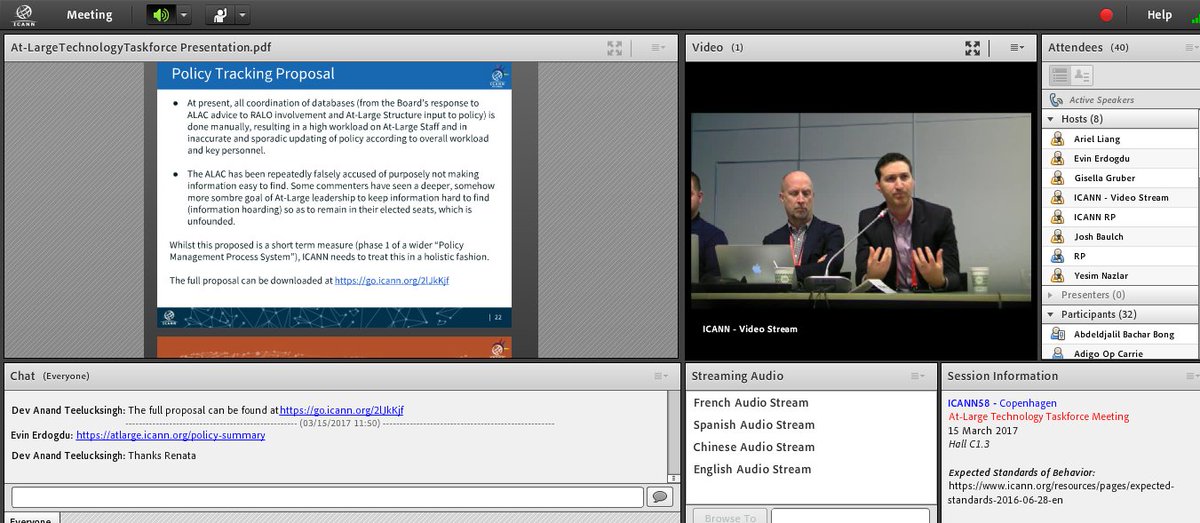Viewport: 1200px width, 523px height.
Task: Open atlarge.icann.org/policy-summary chat link
Action: (171, 436)
